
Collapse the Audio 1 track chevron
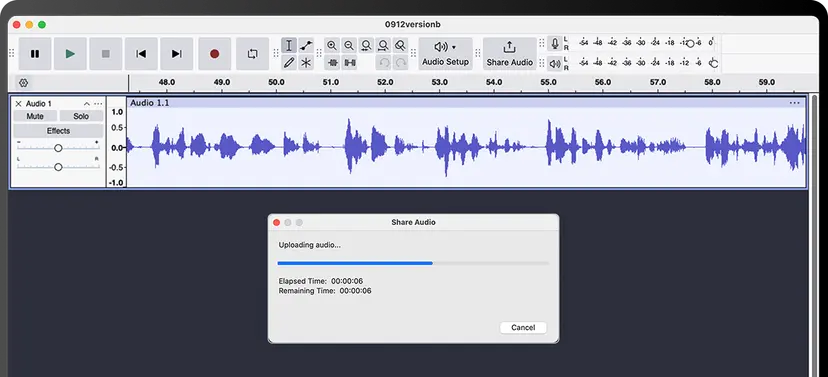(87, 103)
